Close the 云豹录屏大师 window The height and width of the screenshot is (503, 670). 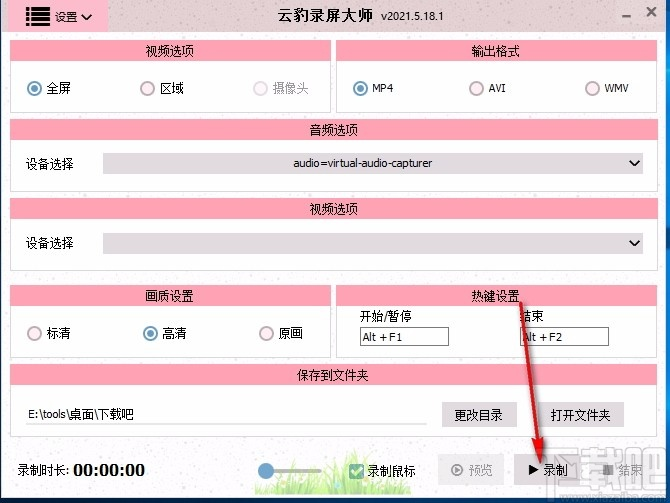click(651, 12)
